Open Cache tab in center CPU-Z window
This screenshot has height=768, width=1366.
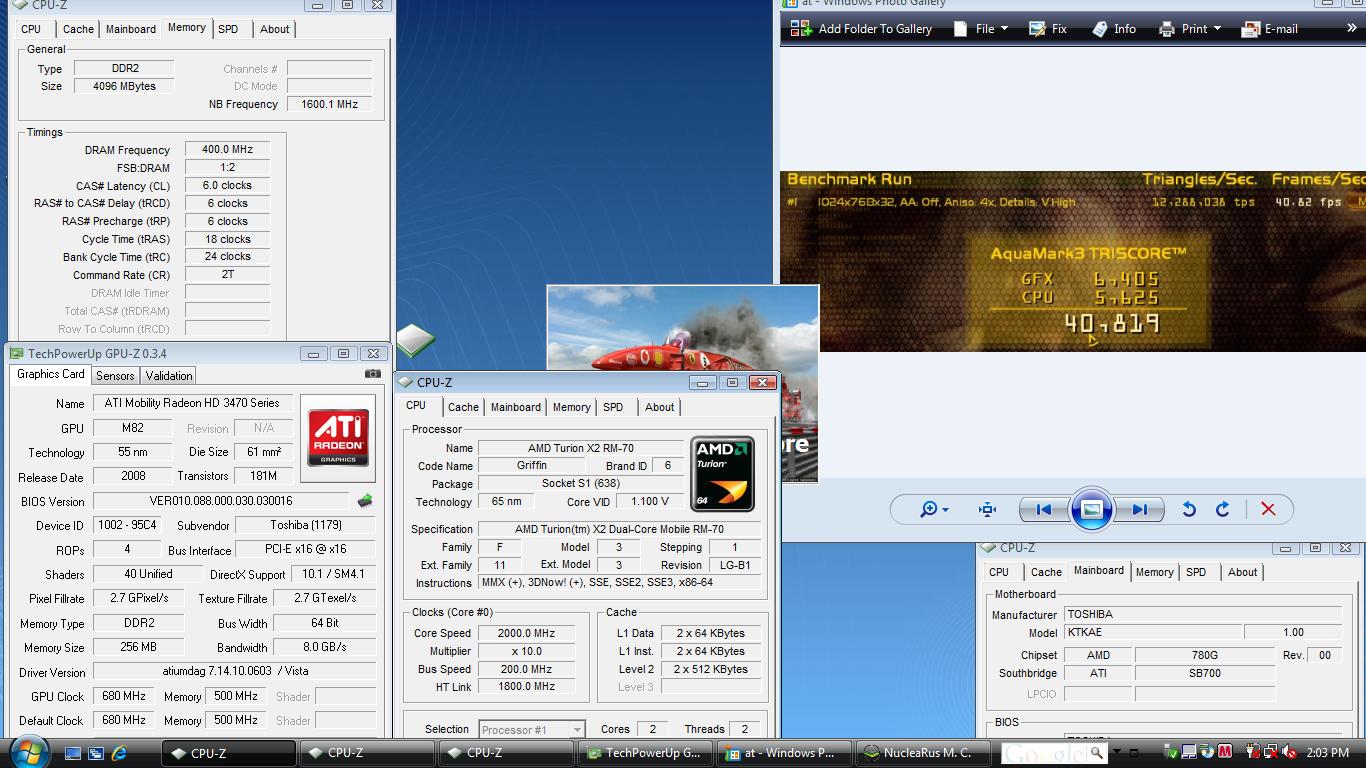463,407
